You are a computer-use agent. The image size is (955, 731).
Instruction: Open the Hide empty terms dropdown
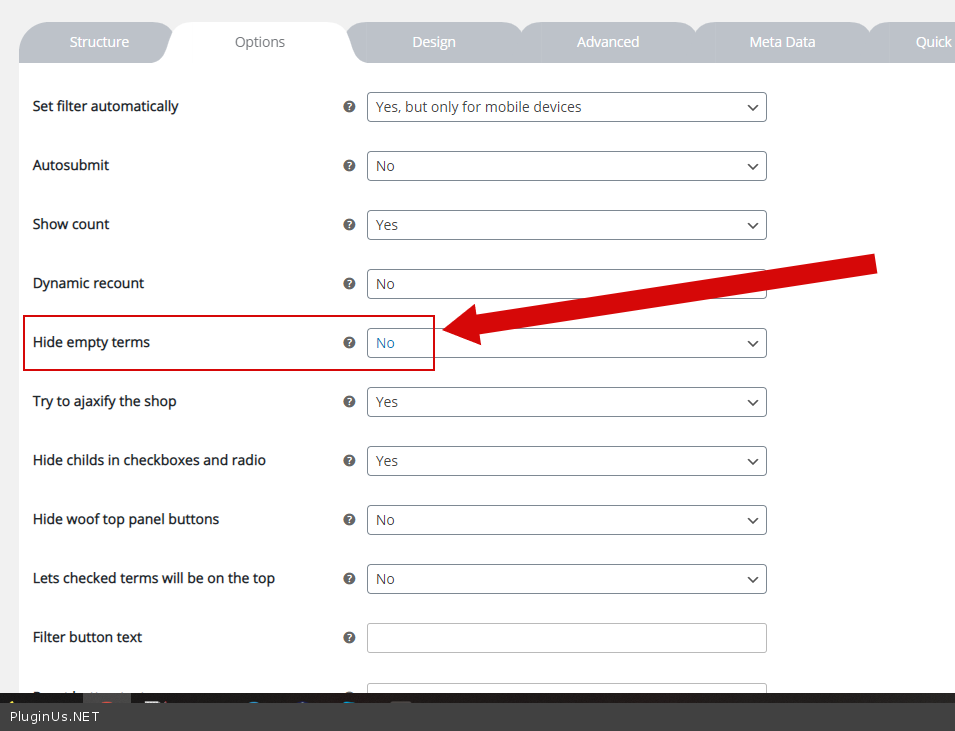tap(566, 343)
